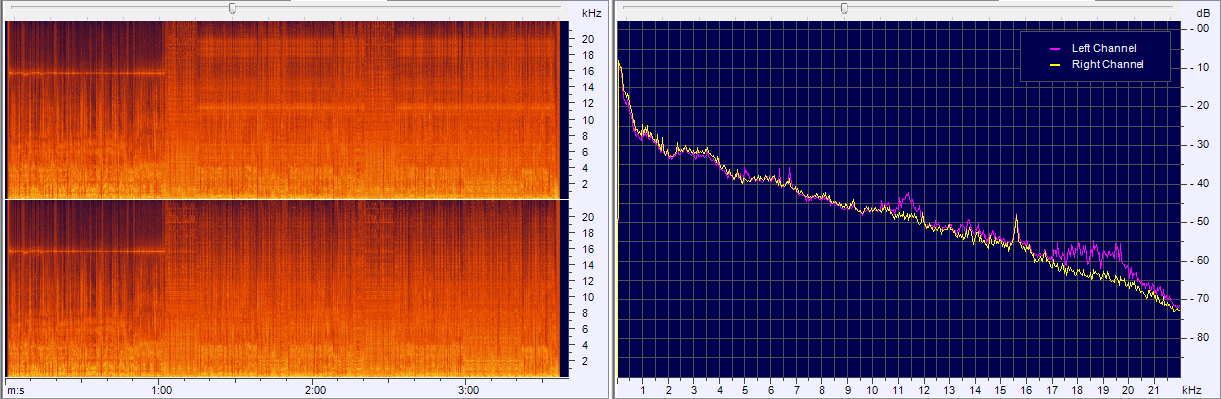Select the Left Channel legend label
1221x399 pixels.
1104,48
